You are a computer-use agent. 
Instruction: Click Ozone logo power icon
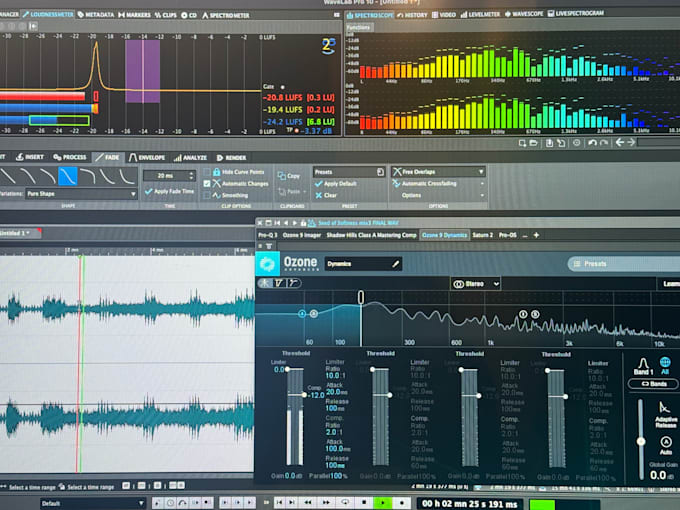267,264
